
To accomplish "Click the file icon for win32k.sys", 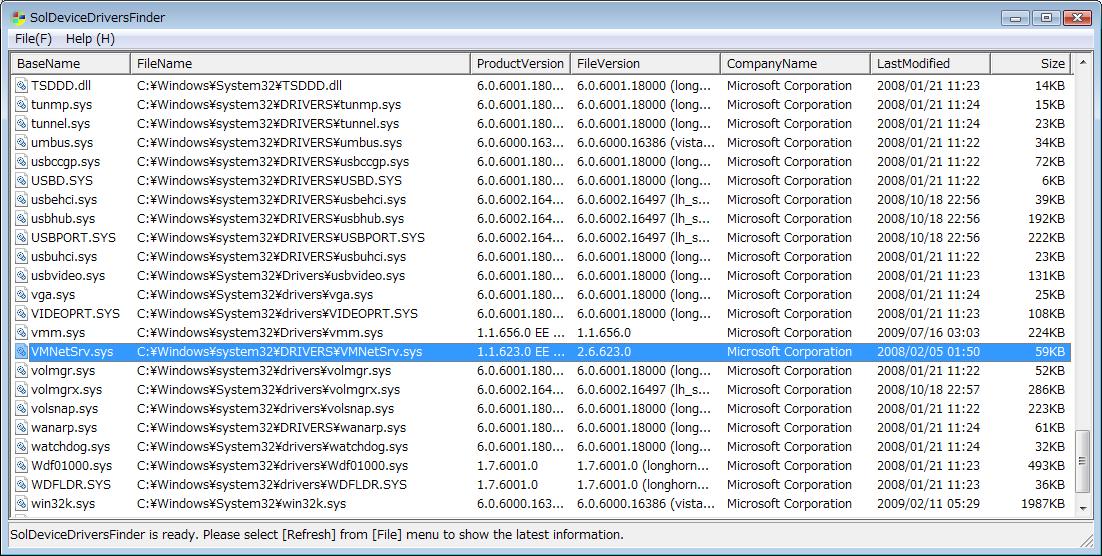I will [x=21, y=503].
